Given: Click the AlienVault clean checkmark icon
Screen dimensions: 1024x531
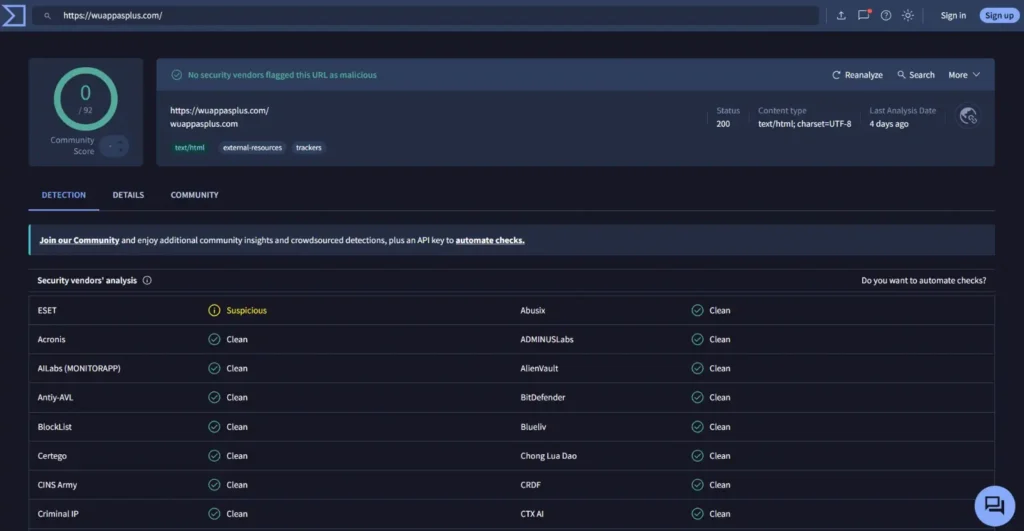Looking at the screenshot, I should (697, 368).
